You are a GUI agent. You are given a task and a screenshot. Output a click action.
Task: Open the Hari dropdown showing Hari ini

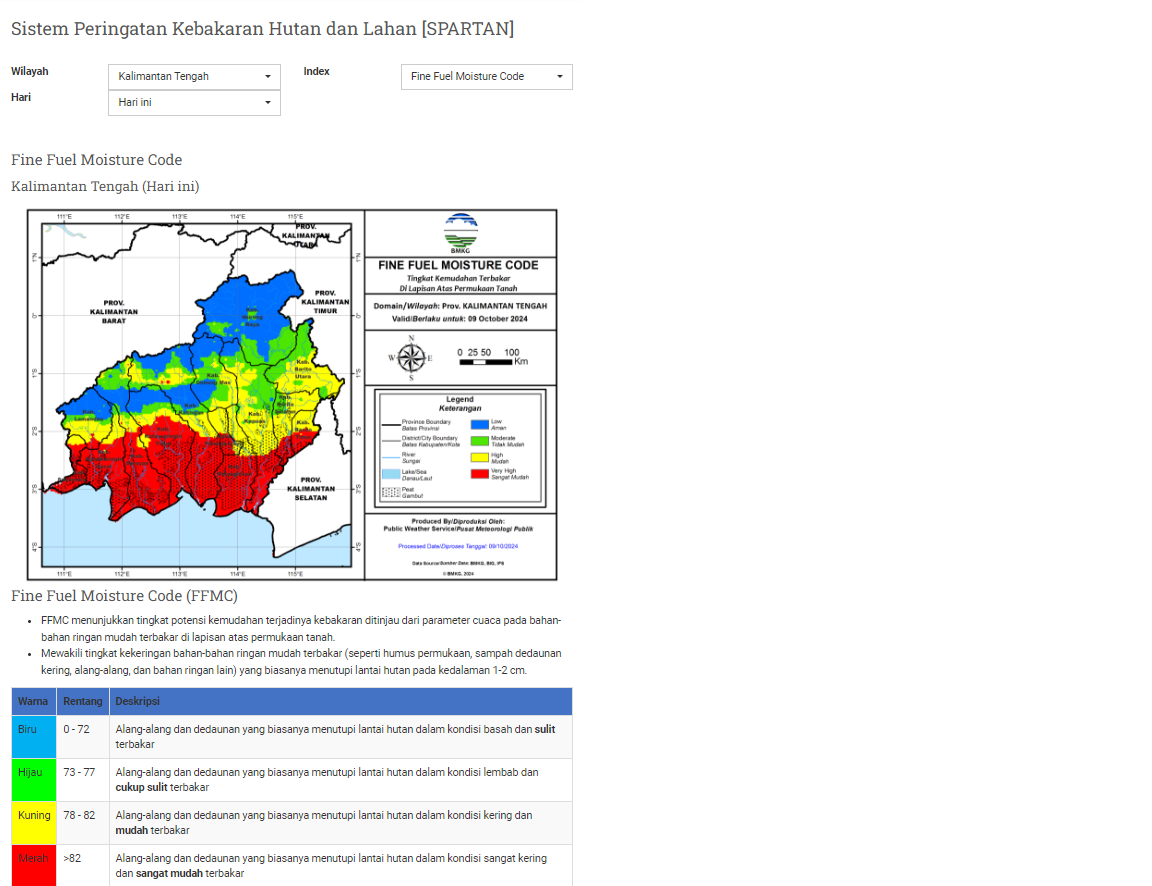click(194, 103)
